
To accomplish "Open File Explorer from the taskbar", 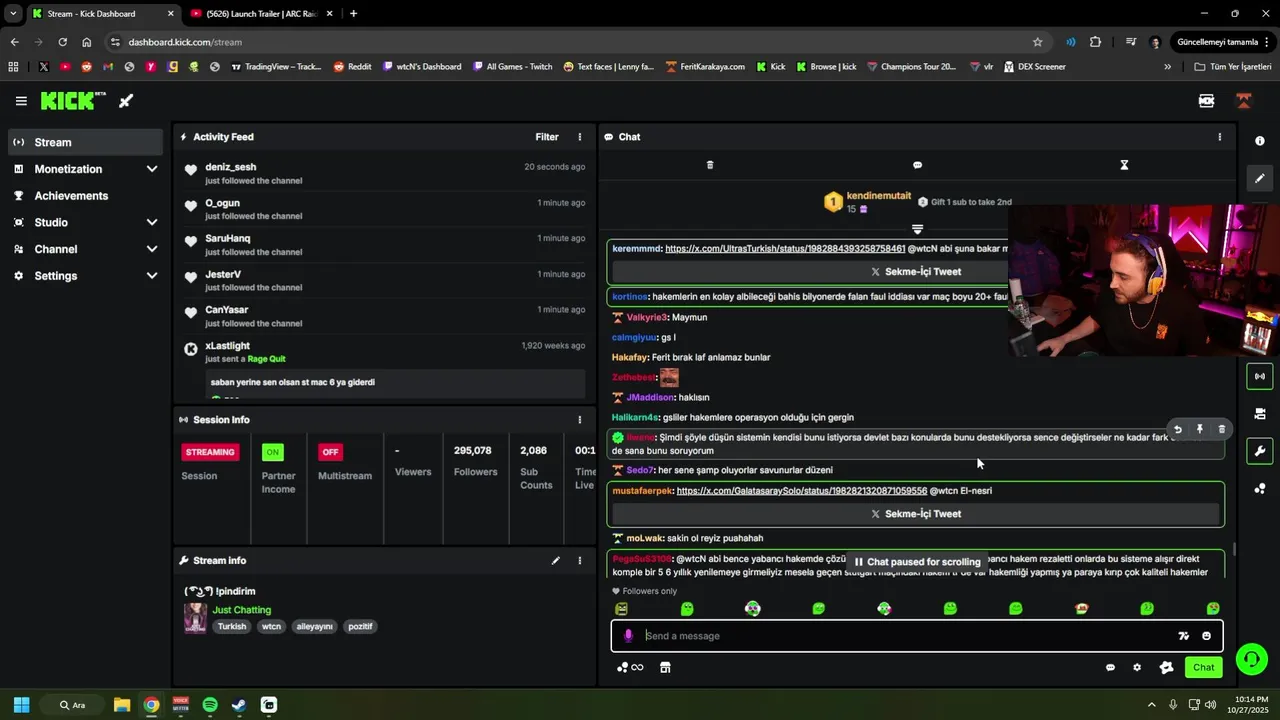I will [122, 705].
